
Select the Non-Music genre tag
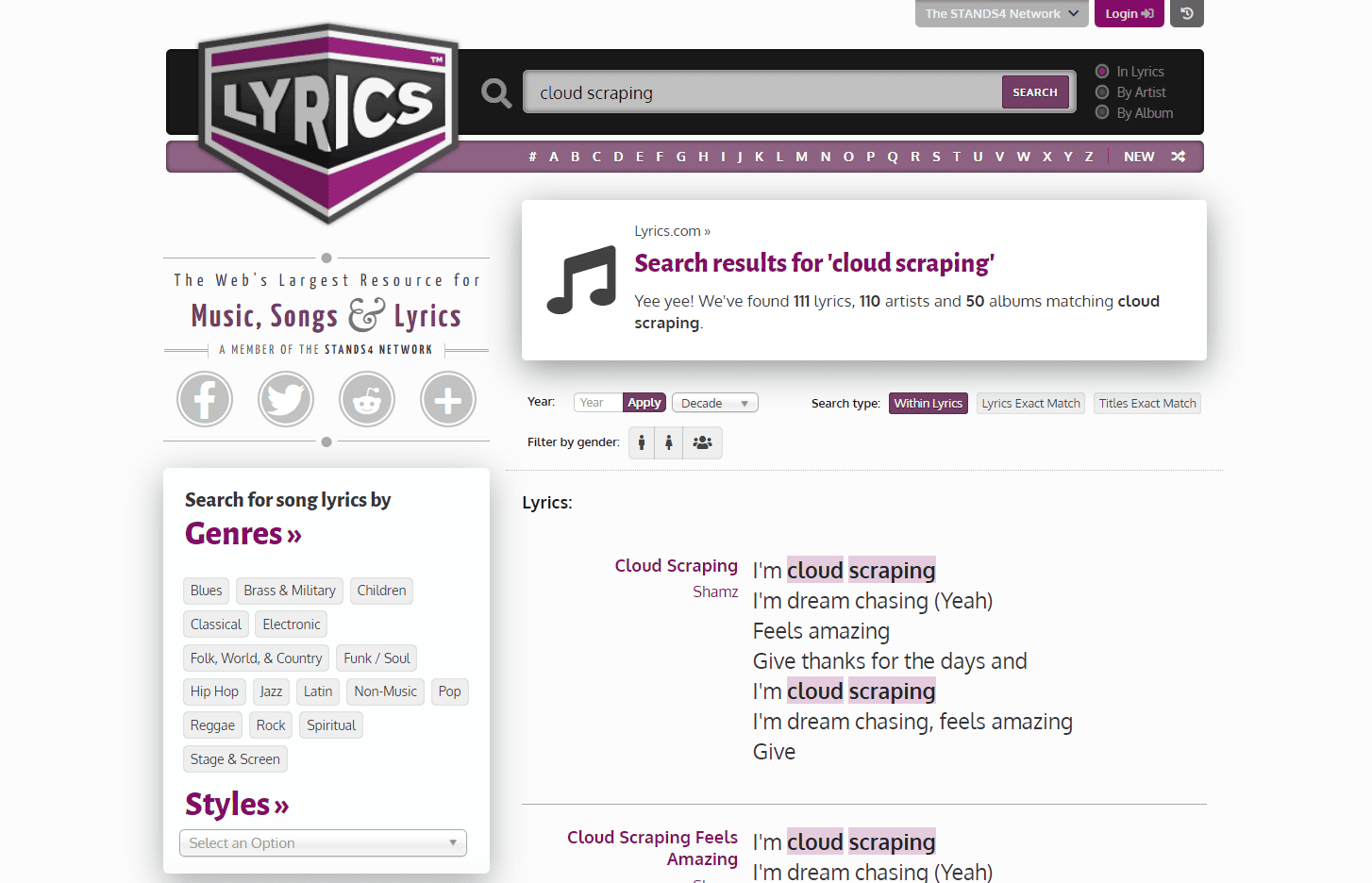(x=386, y=691)
